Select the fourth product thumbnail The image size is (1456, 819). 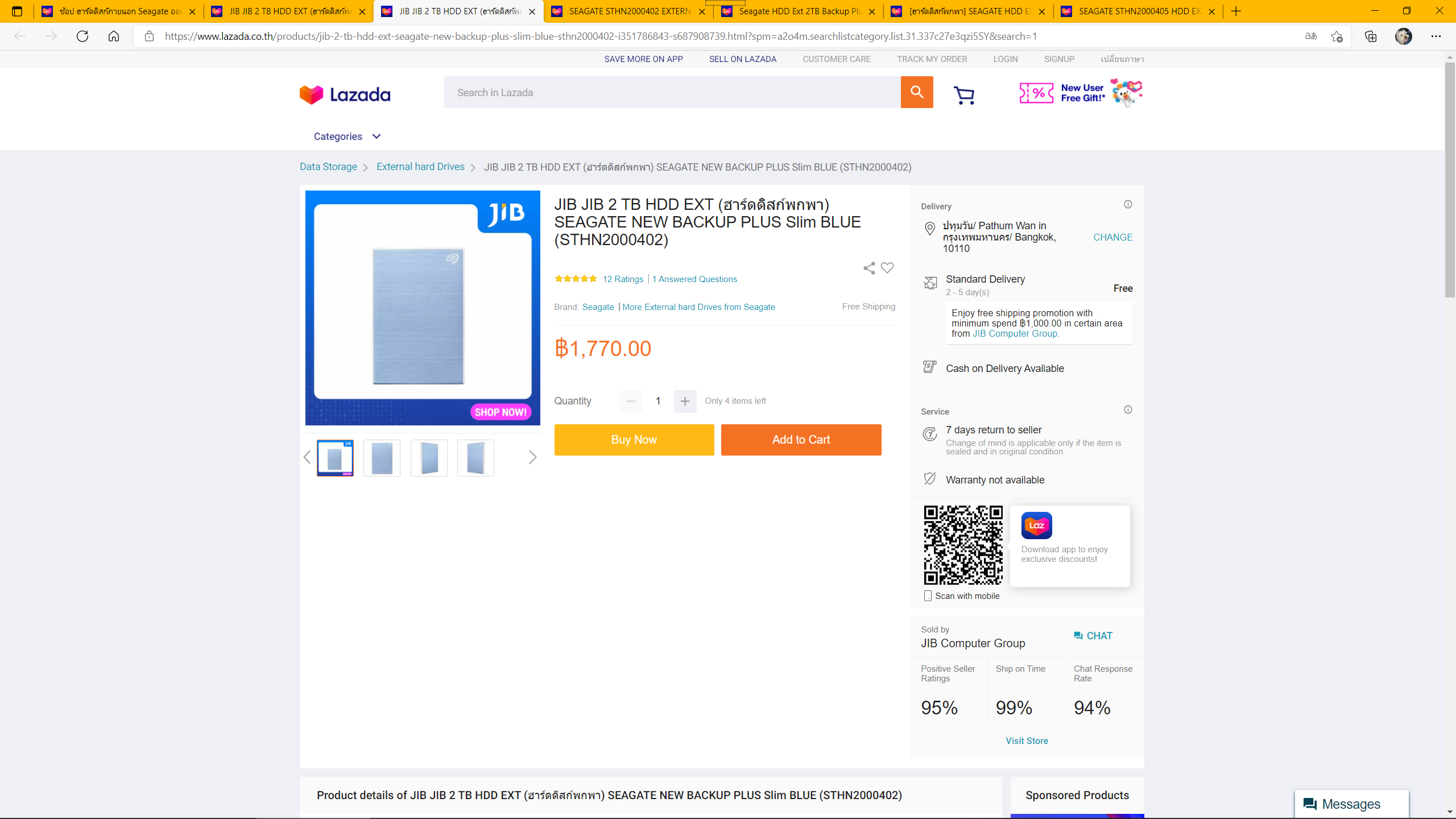[x=475, y=458]
